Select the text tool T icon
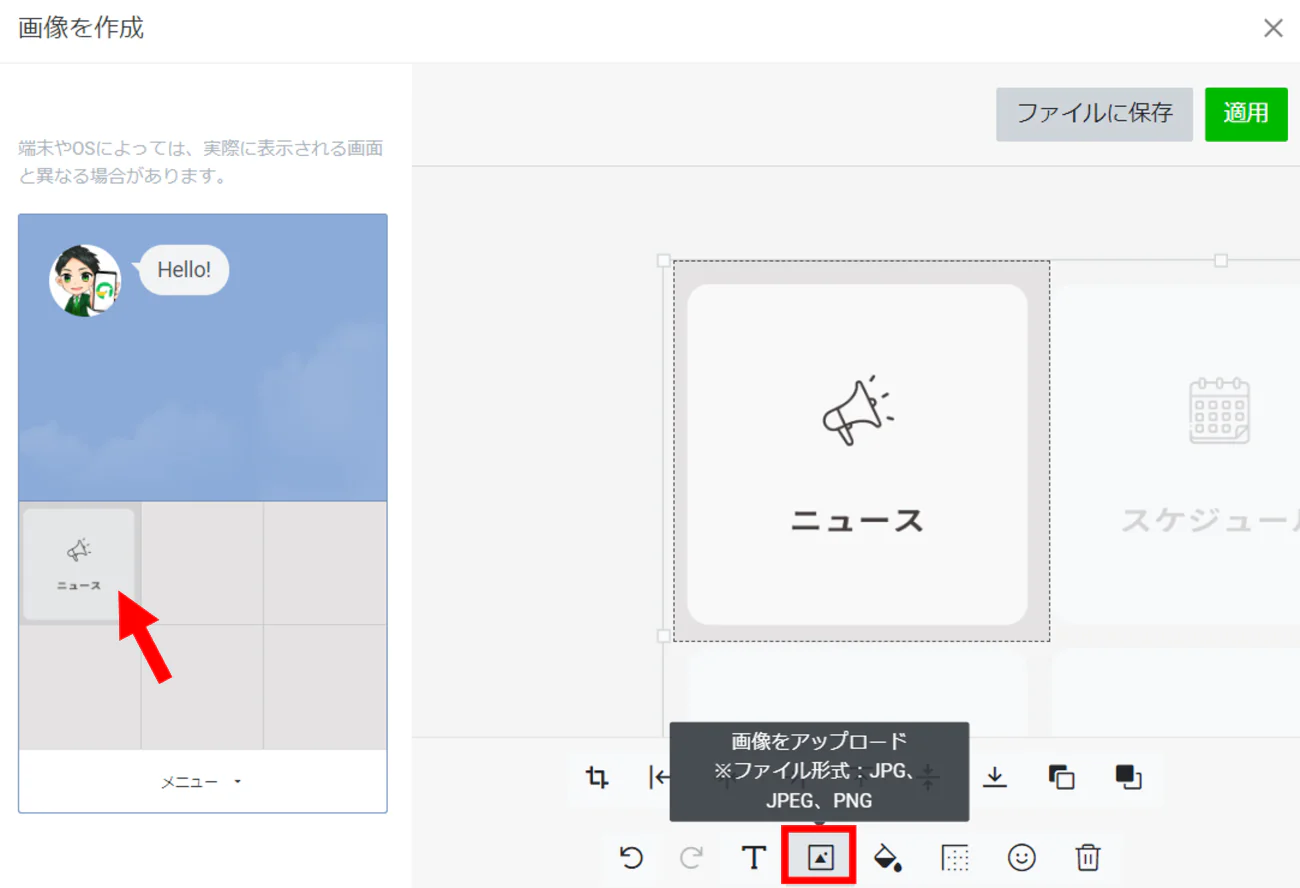1300x888 pixels. click(x=753, y=857)
